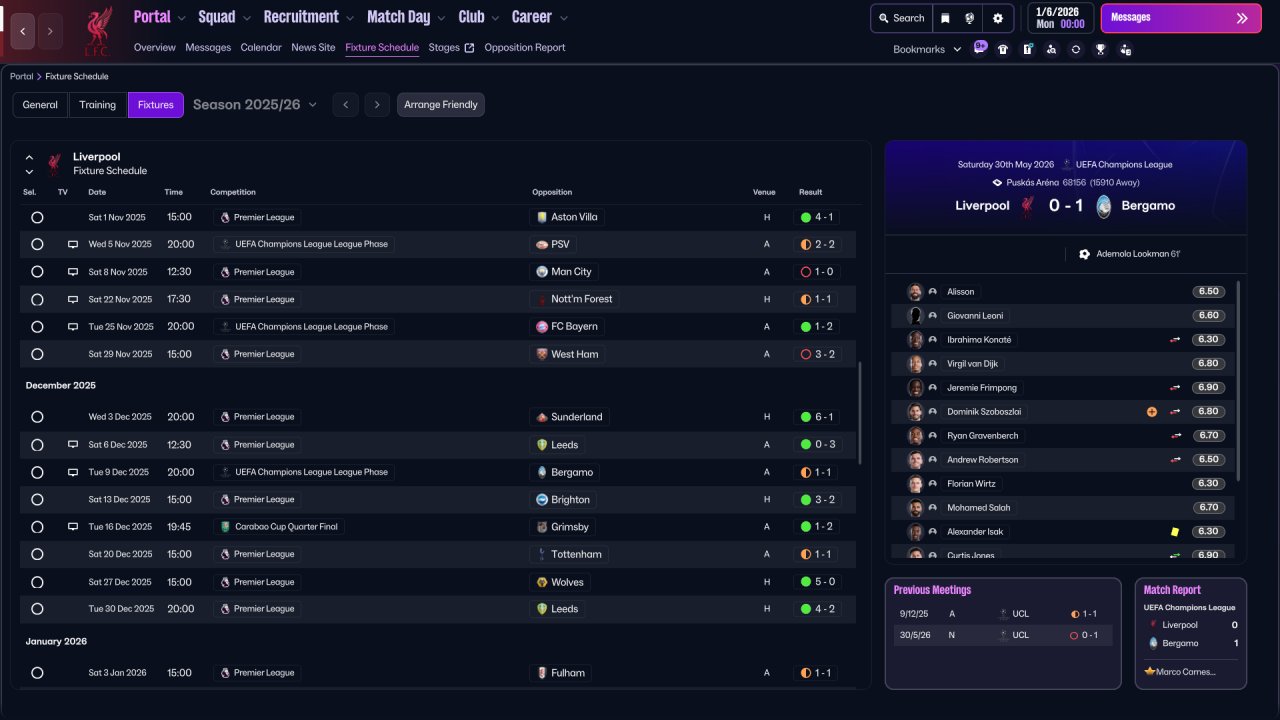Select the FC Bayern fixture radio button

click(37, 326)
